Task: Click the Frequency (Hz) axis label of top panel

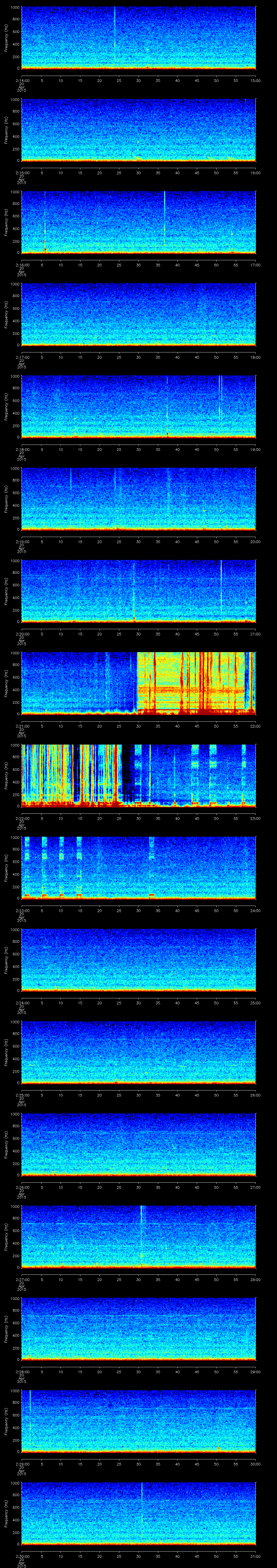Action: pos(6,38)
